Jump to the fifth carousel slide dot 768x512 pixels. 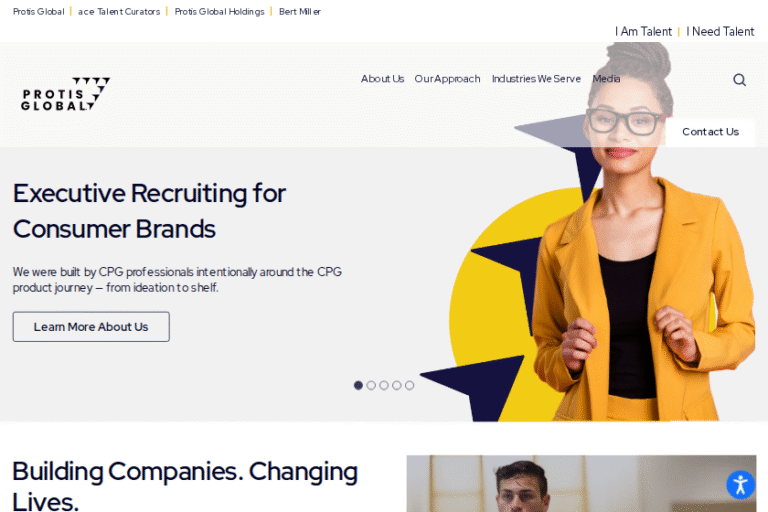(x=409, y=386)
